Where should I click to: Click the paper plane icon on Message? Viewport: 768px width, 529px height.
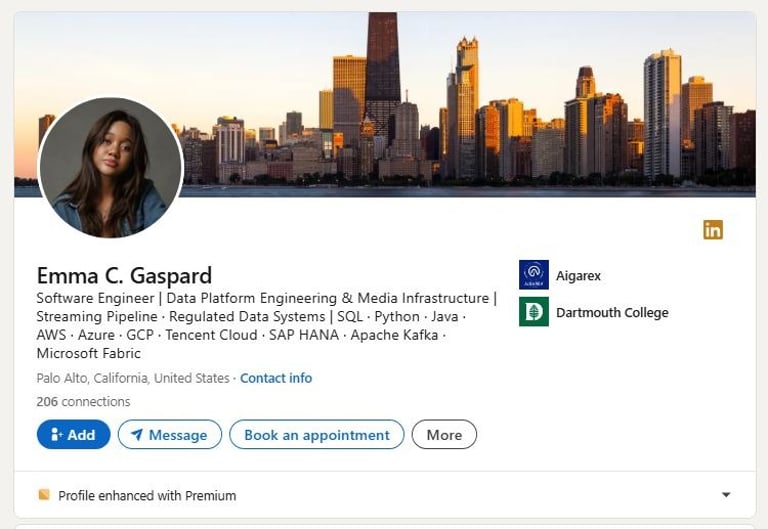point(137,435)
